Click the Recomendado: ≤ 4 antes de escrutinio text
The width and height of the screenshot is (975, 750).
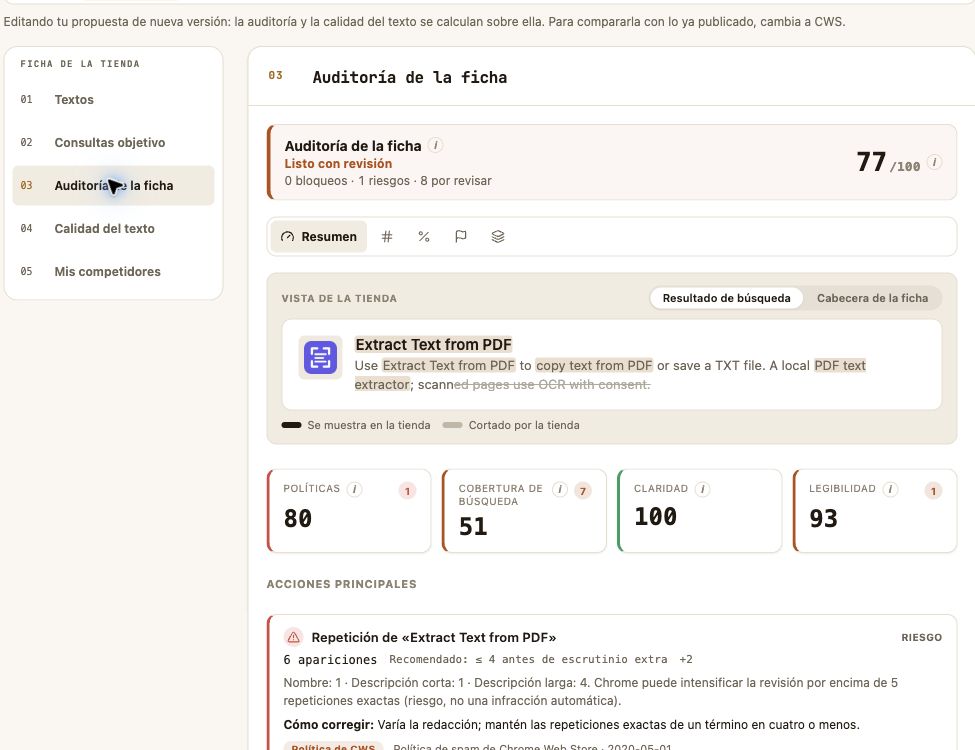tap(529, 659)
